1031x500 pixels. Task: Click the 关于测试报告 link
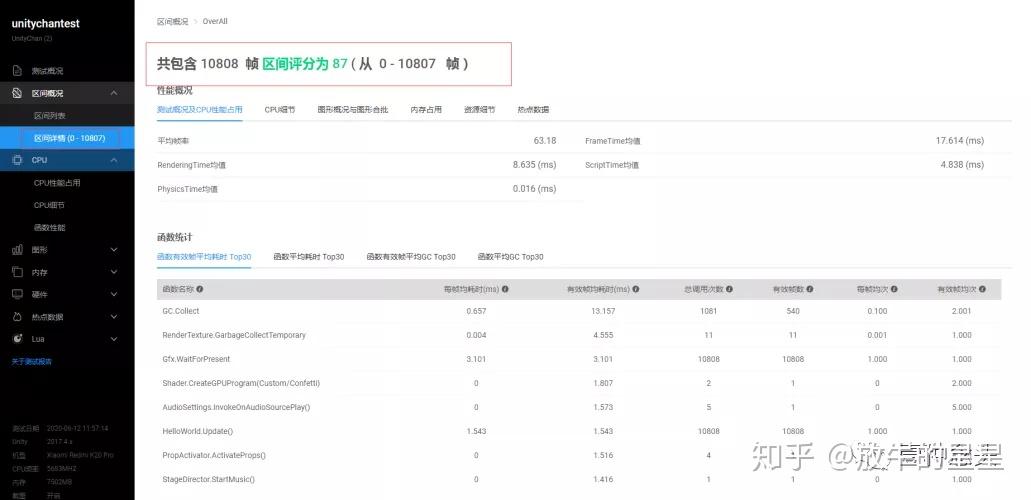click(x=32, y=361)
